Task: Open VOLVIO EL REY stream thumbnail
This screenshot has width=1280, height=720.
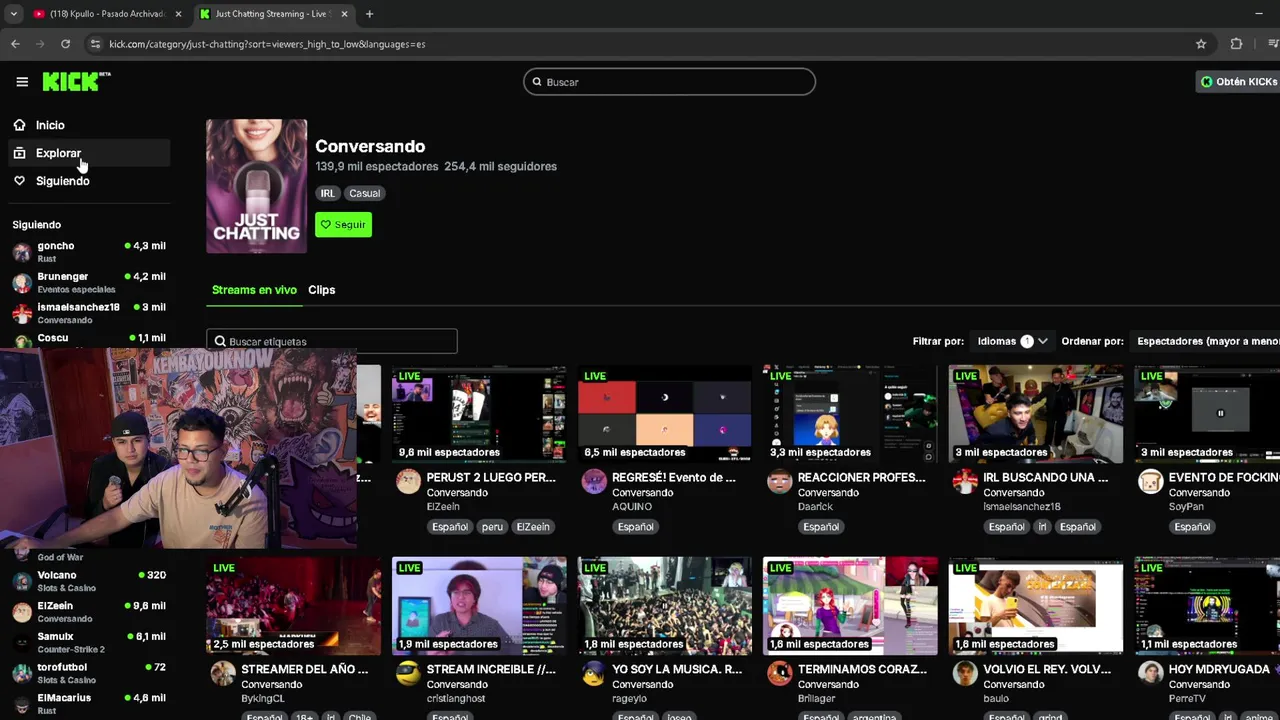Action: coord(1035,606)
